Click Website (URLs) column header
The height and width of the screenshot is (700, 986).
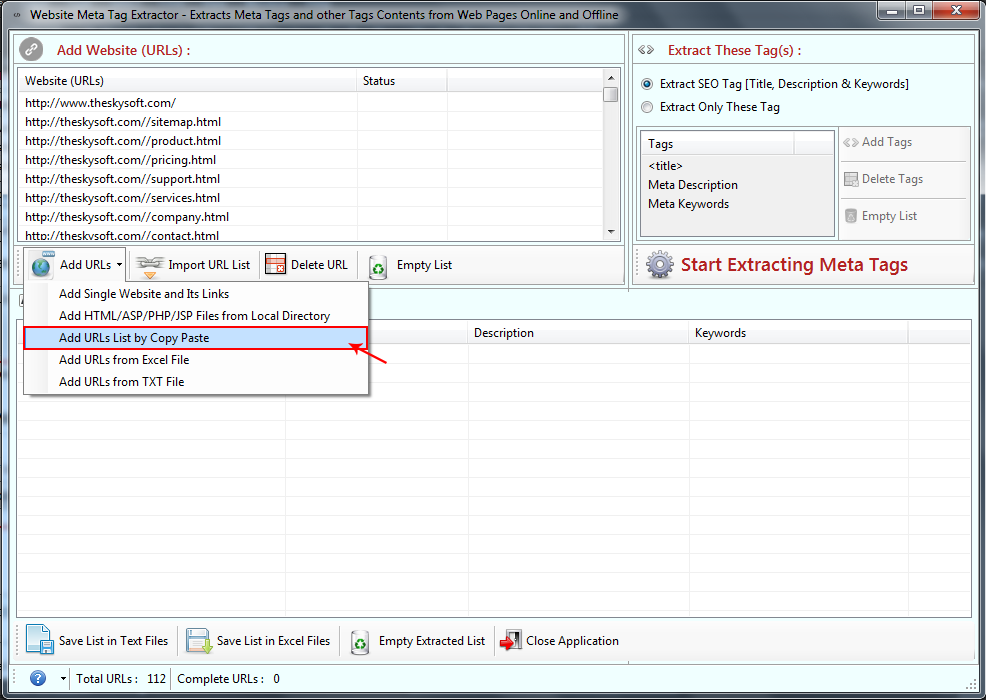point(187,81)
